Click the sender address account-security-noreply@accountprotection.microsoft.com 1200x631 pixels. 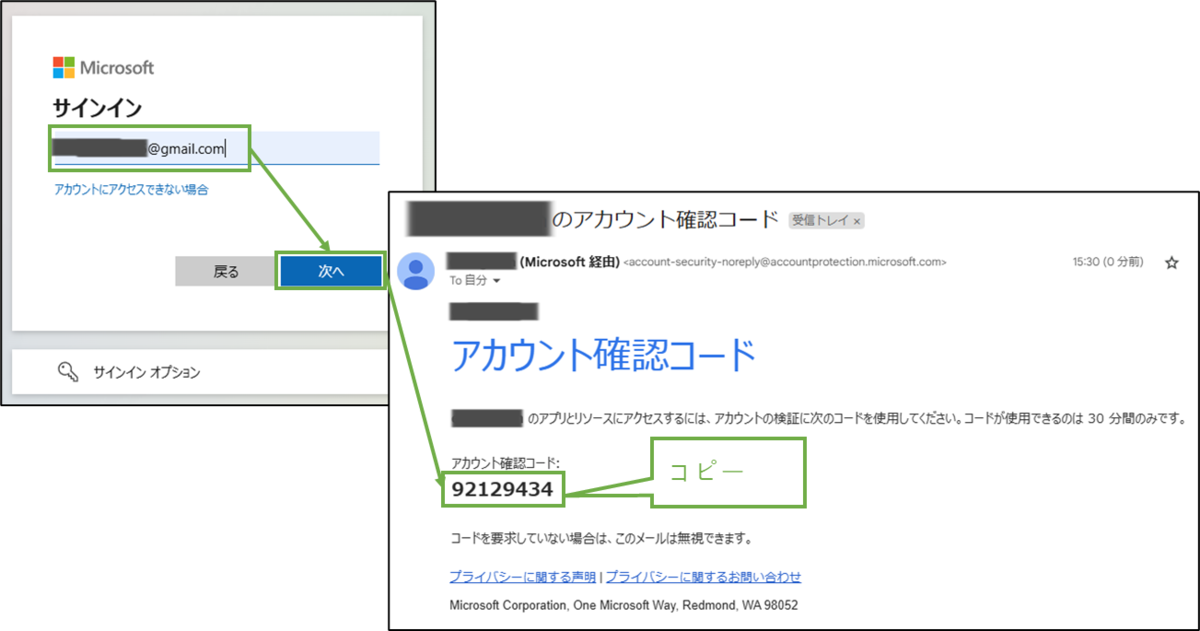click(x=784, y=262)
